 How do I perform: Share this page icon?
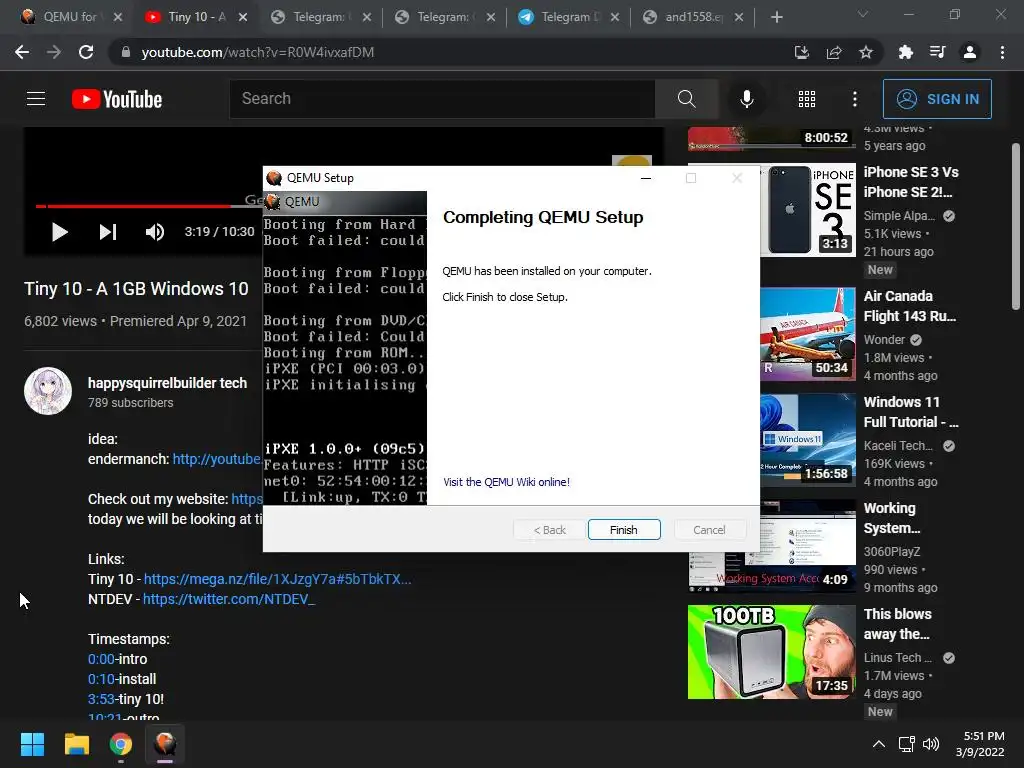click(834, 52)
